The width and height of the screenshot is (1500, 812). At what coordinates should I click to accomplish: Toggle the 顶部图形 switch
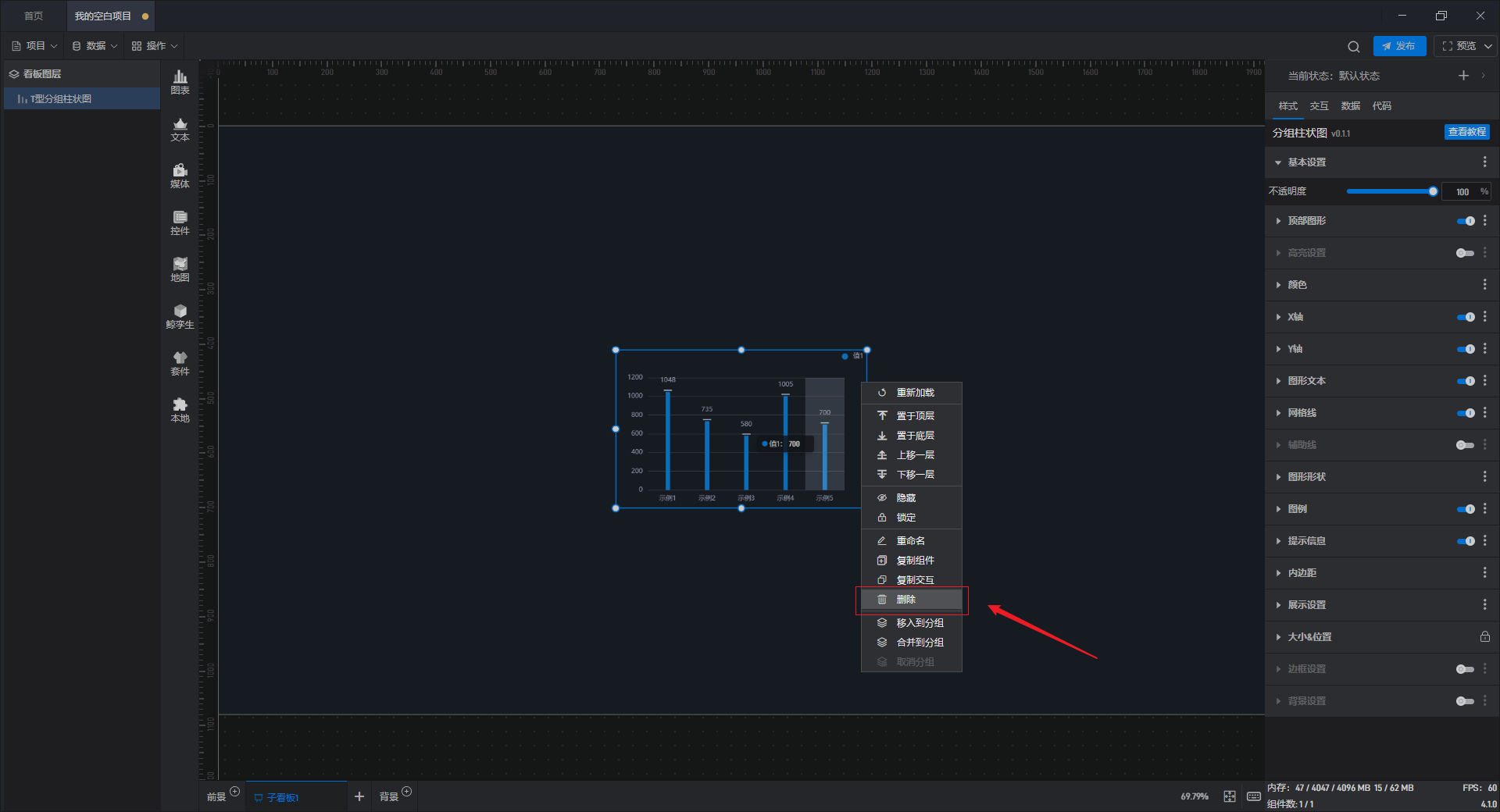1466,221
